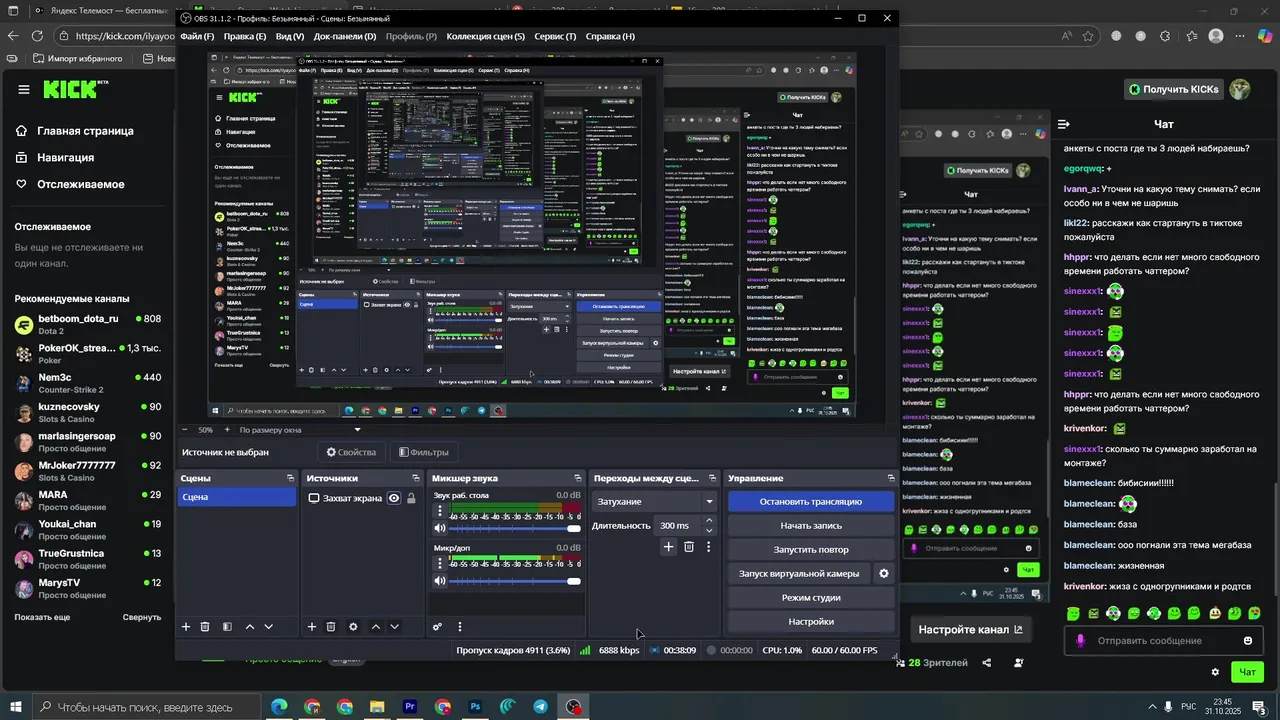This screenshot has height=720, width=1280.
Task: Toggle Studio Mode (Режим студии)
Action: coord(811,598)
